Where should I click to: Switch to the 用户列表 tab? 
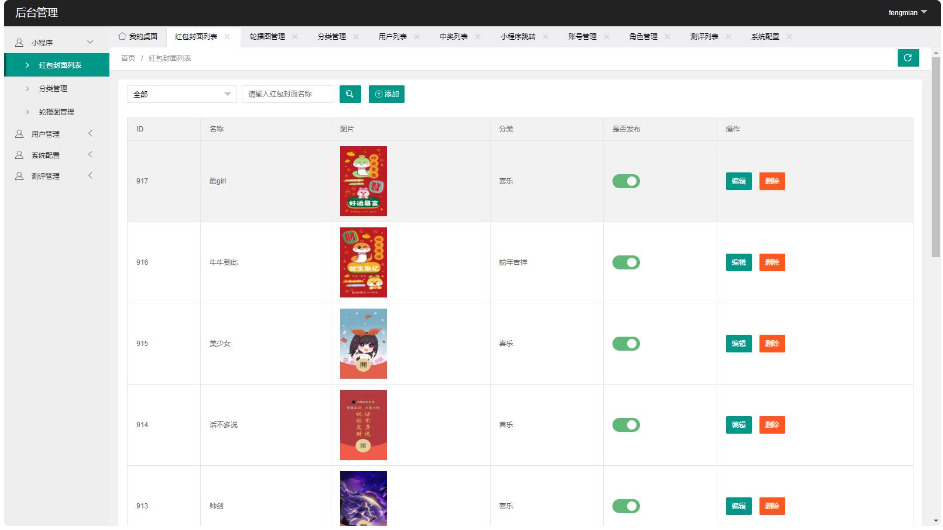click(393, 37)
